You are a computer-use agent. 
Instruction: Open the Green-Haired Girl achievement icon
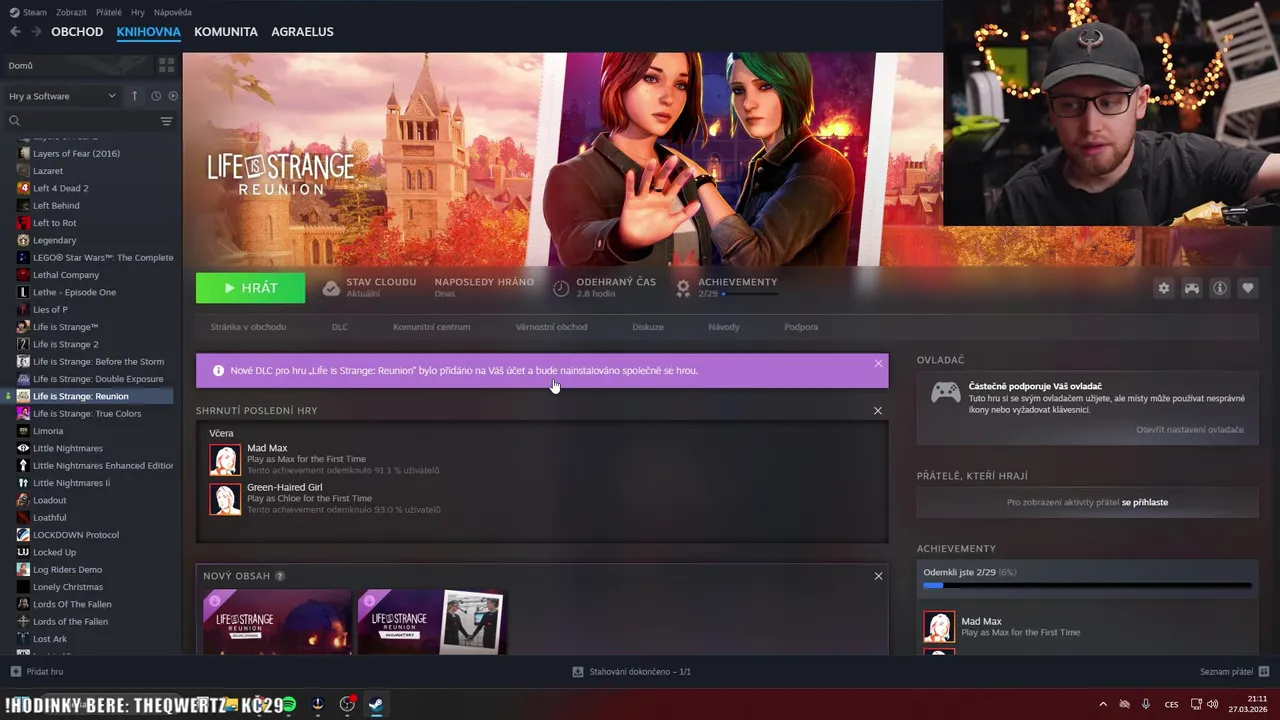[x=225, y=499]
